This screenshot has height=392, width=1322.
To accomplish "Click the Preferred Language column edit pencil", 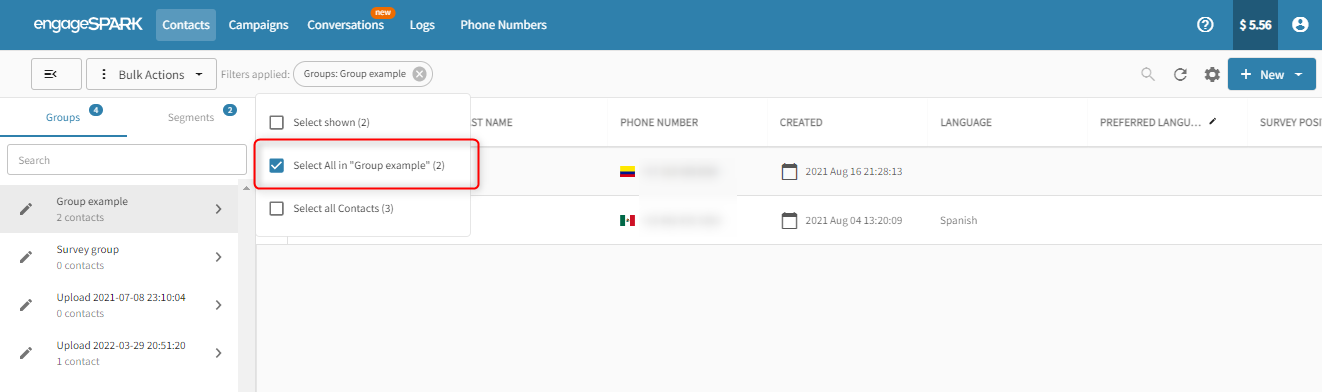I will [1213, 121].
